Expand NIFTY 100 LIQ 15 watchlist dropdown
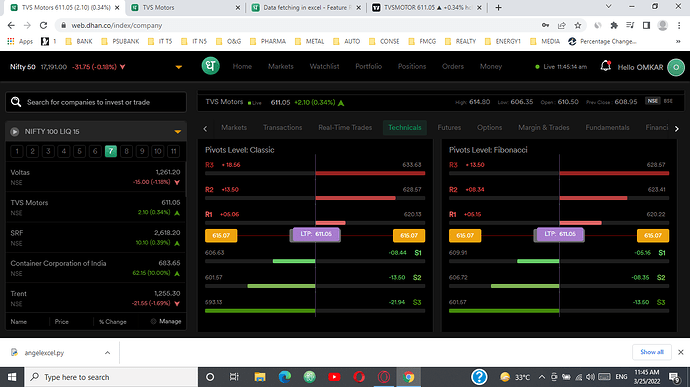Image resolution: width=690 pixels, height=387 pixels. coord(177,132)
